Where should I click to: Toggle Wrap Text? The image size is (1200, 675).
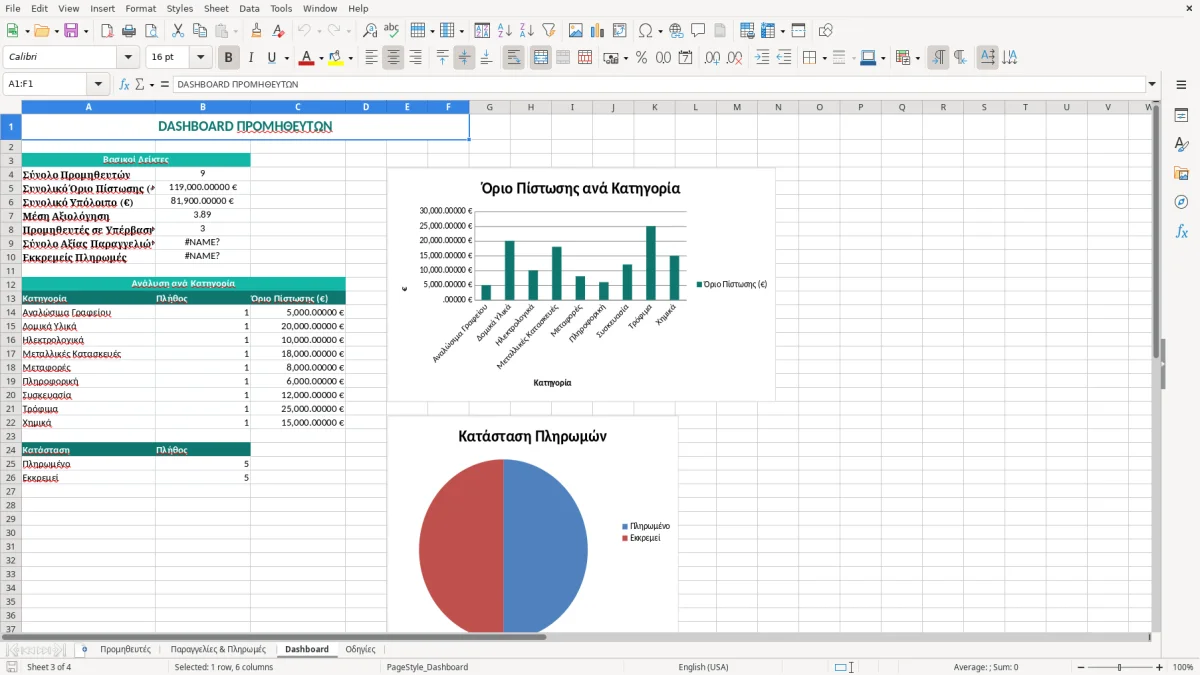[x=513, y=58]
